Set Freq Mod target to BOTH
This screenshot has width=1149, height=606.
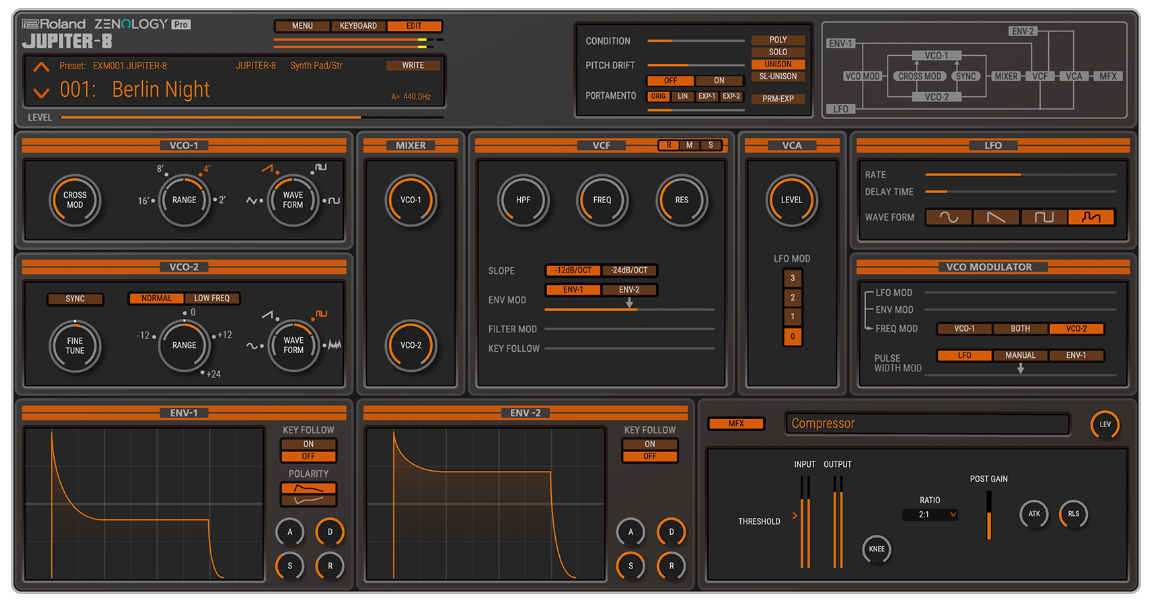1020,329
